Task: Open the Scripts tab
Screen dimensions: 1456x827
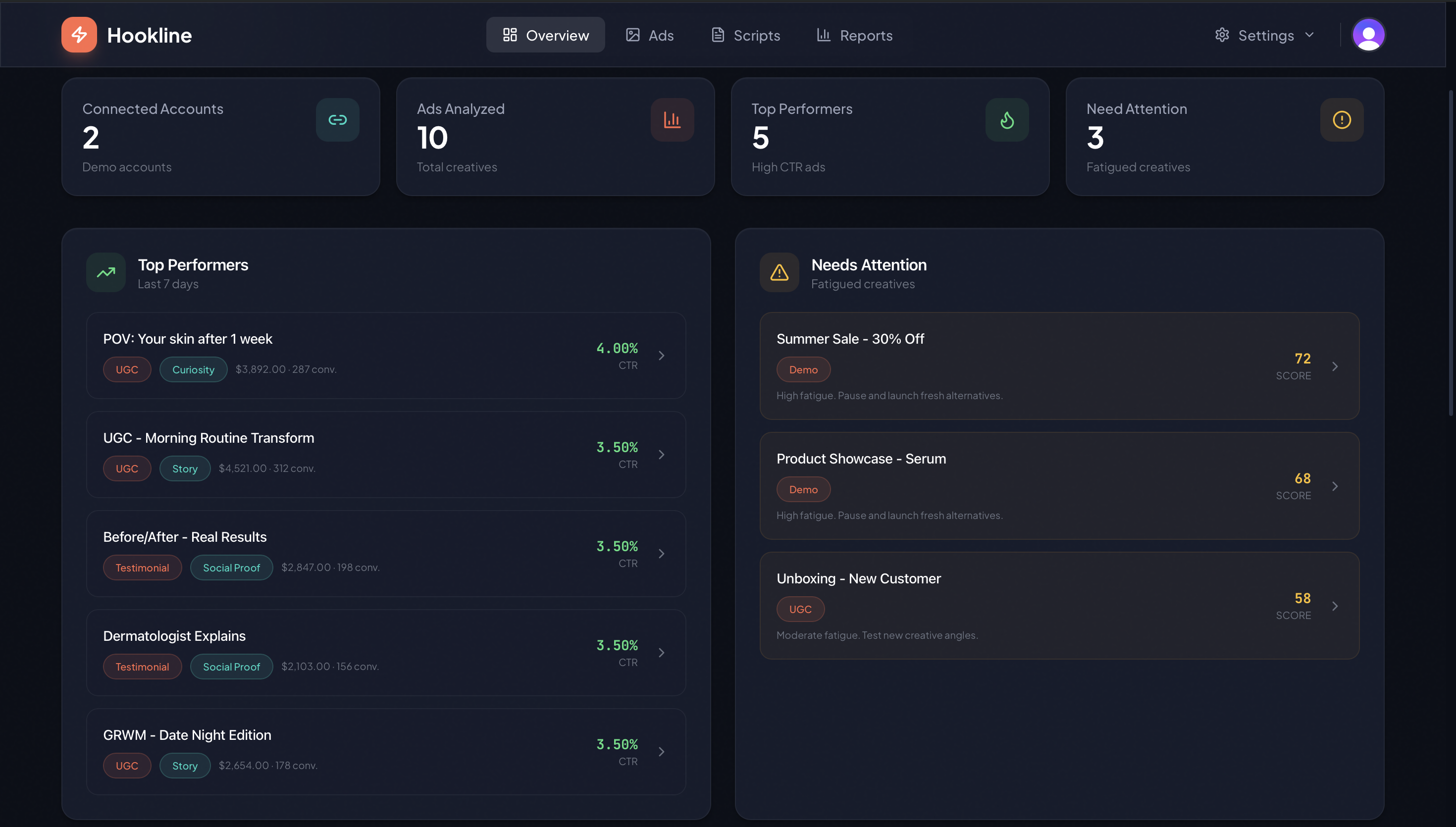Action: click(746, 35)
